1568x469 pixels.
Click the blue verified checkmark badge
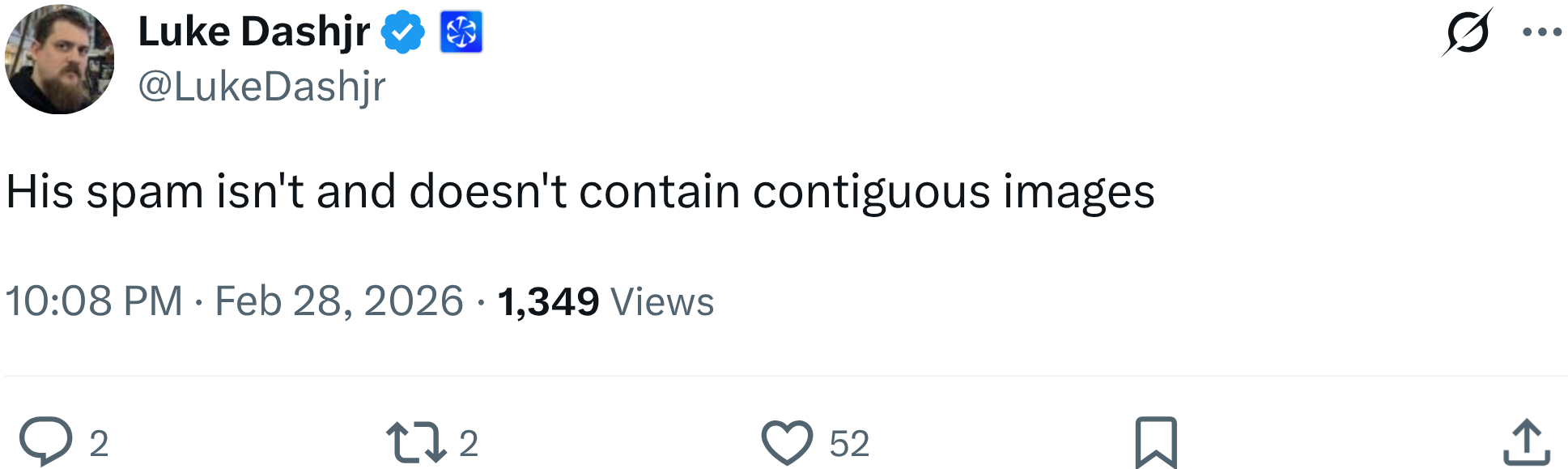402,32
